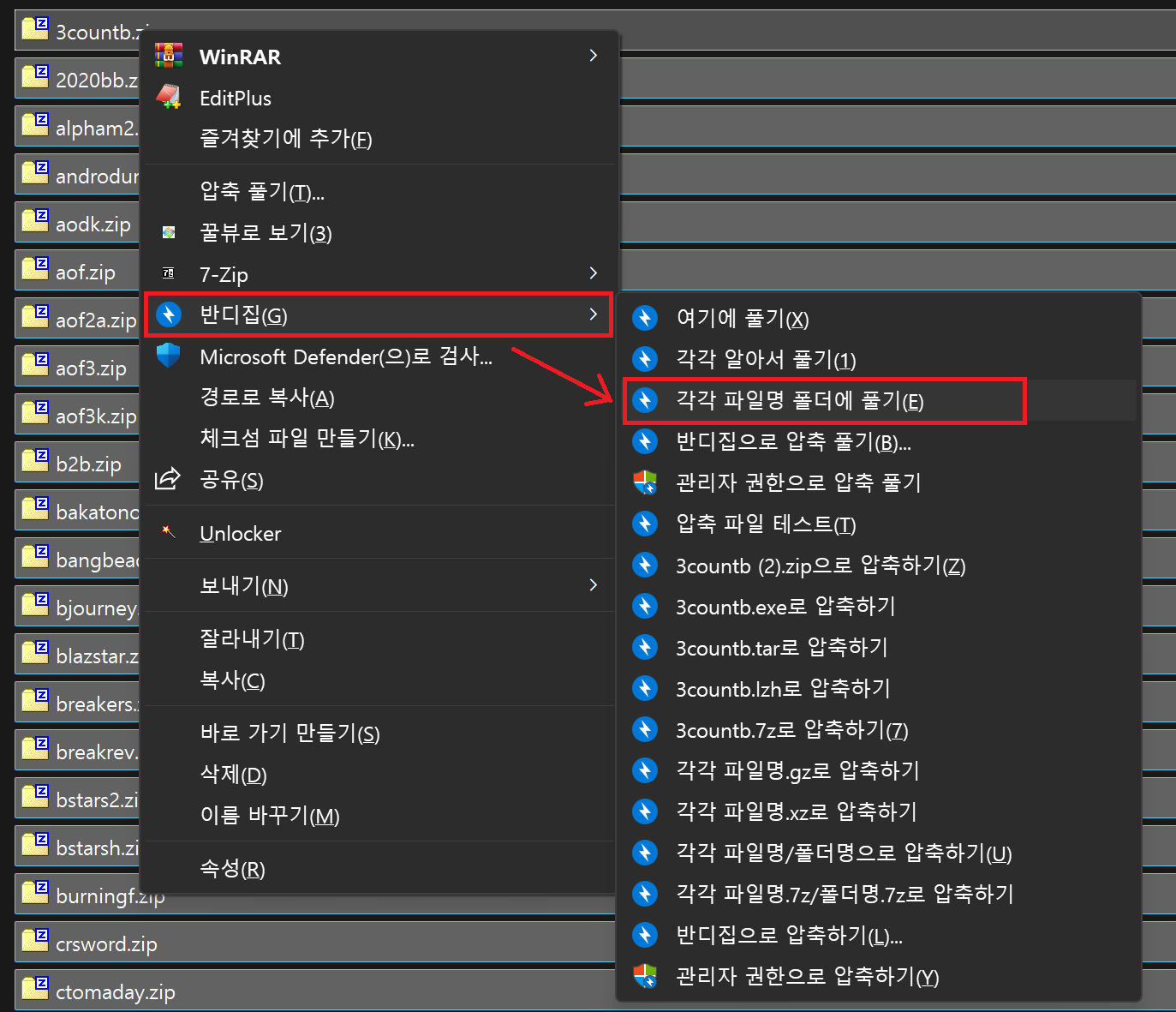Choose 경로로 복사(A)

267,398
